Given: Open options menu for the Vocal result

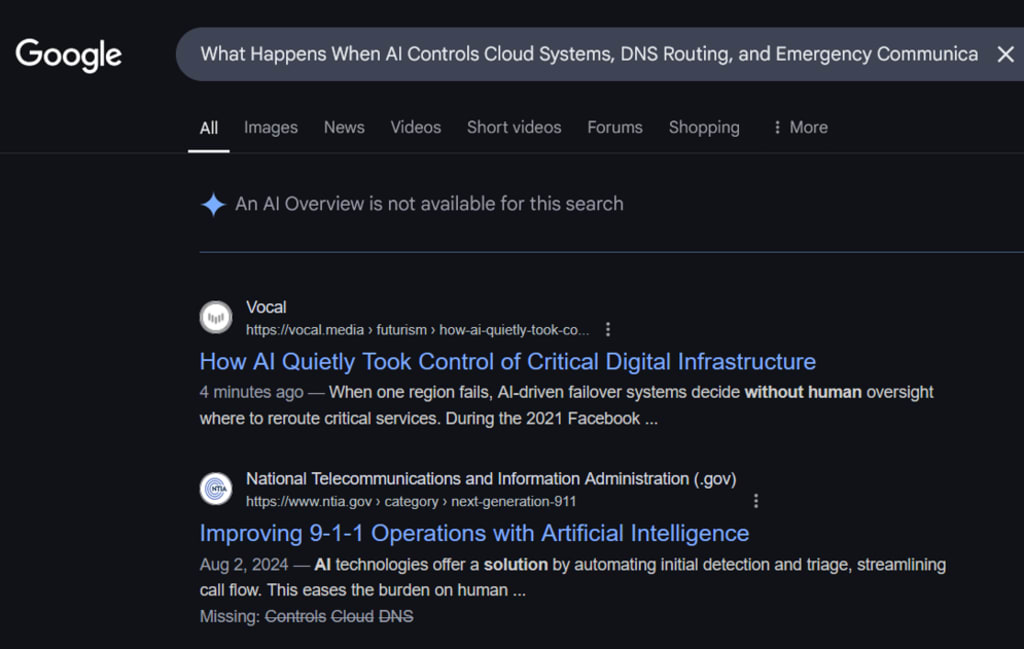Looking at the screenshot, I should (608, 329).
